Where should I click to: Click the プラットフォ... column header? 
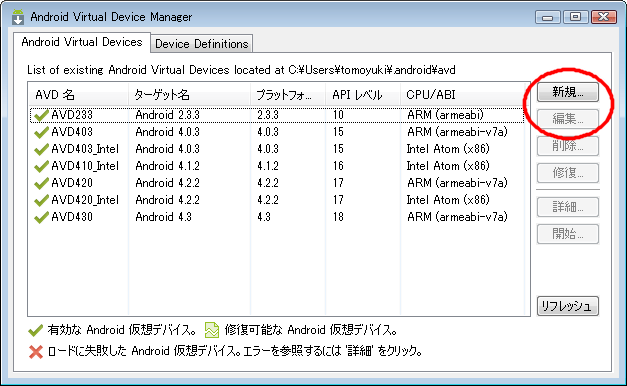pos(288,95)
